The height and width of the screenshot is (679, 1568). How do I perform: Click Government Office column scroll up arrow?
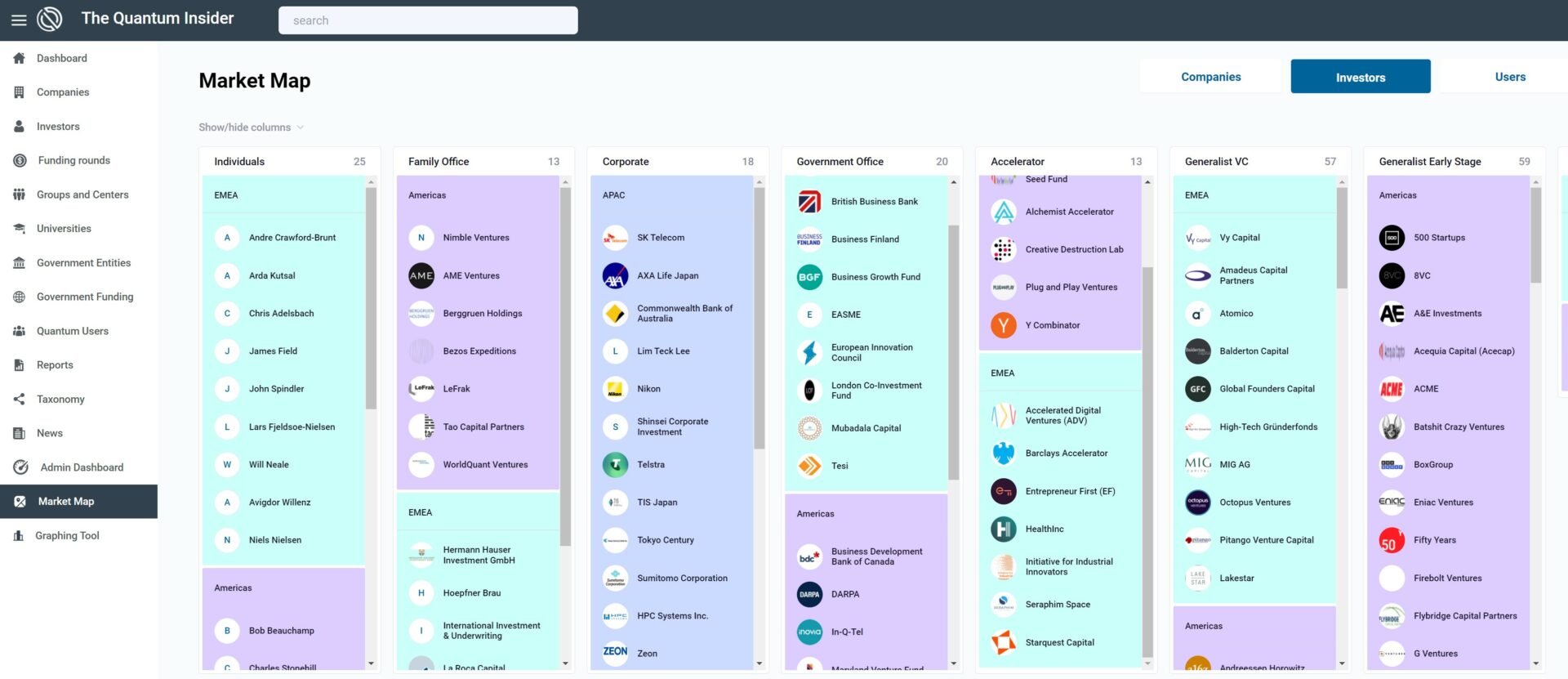coord(953,182)
